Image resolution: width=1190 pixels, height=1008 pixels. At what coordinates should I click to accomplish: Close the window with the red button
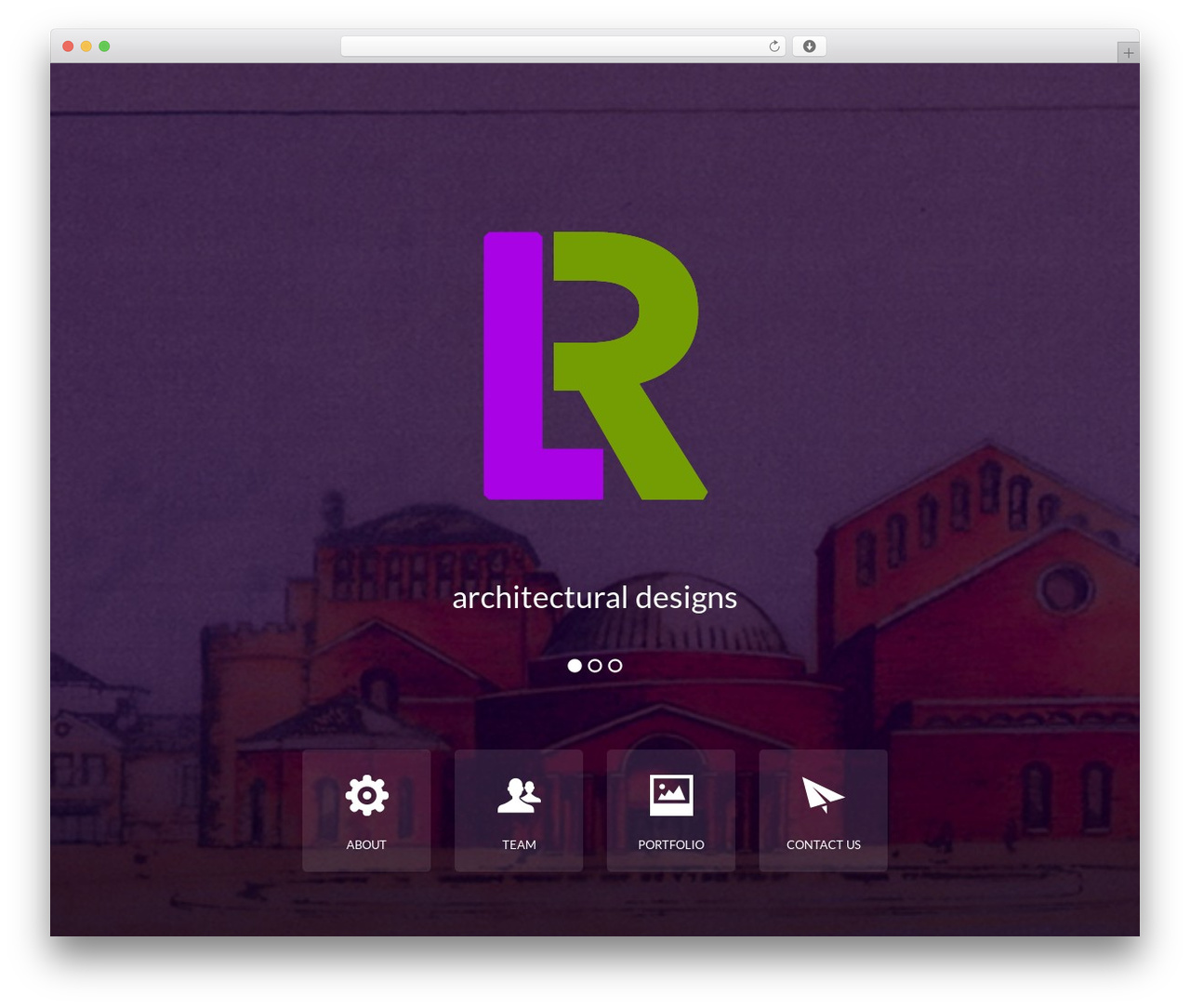[x=68, y=46]
